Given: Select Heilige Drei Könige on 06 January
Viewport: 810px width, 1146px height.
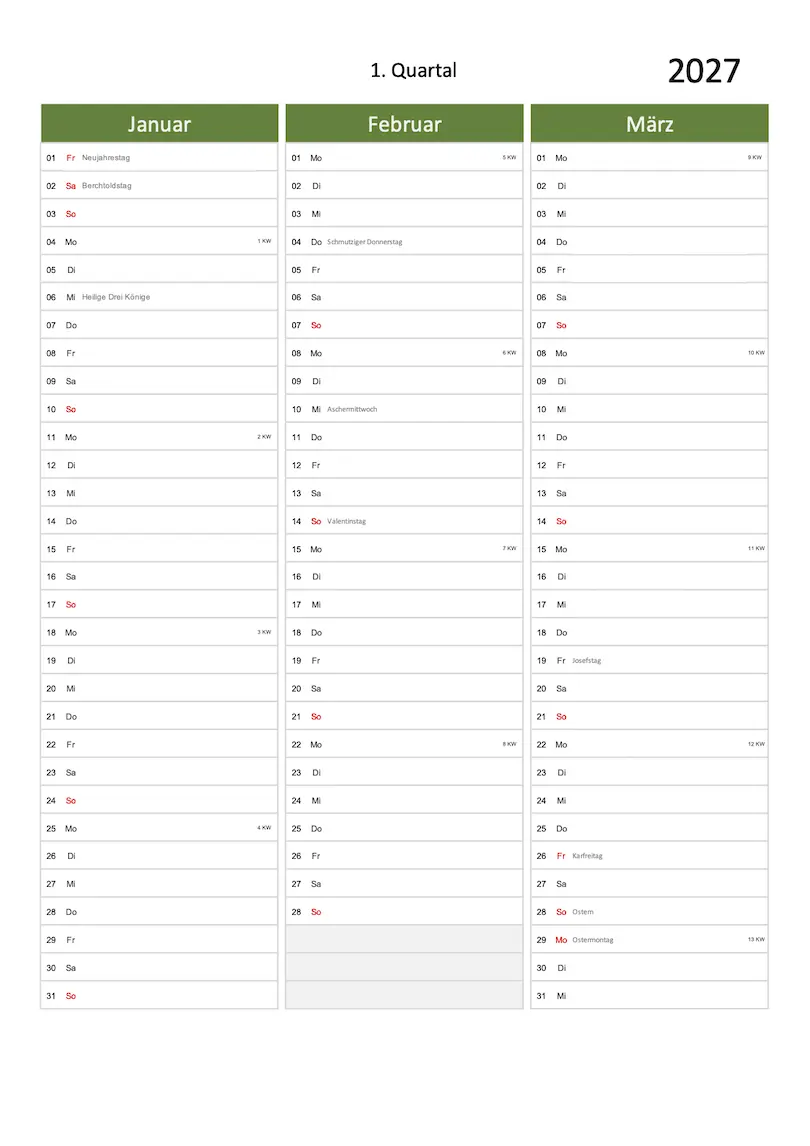Looking at the screenshot, I should point(116,297).
